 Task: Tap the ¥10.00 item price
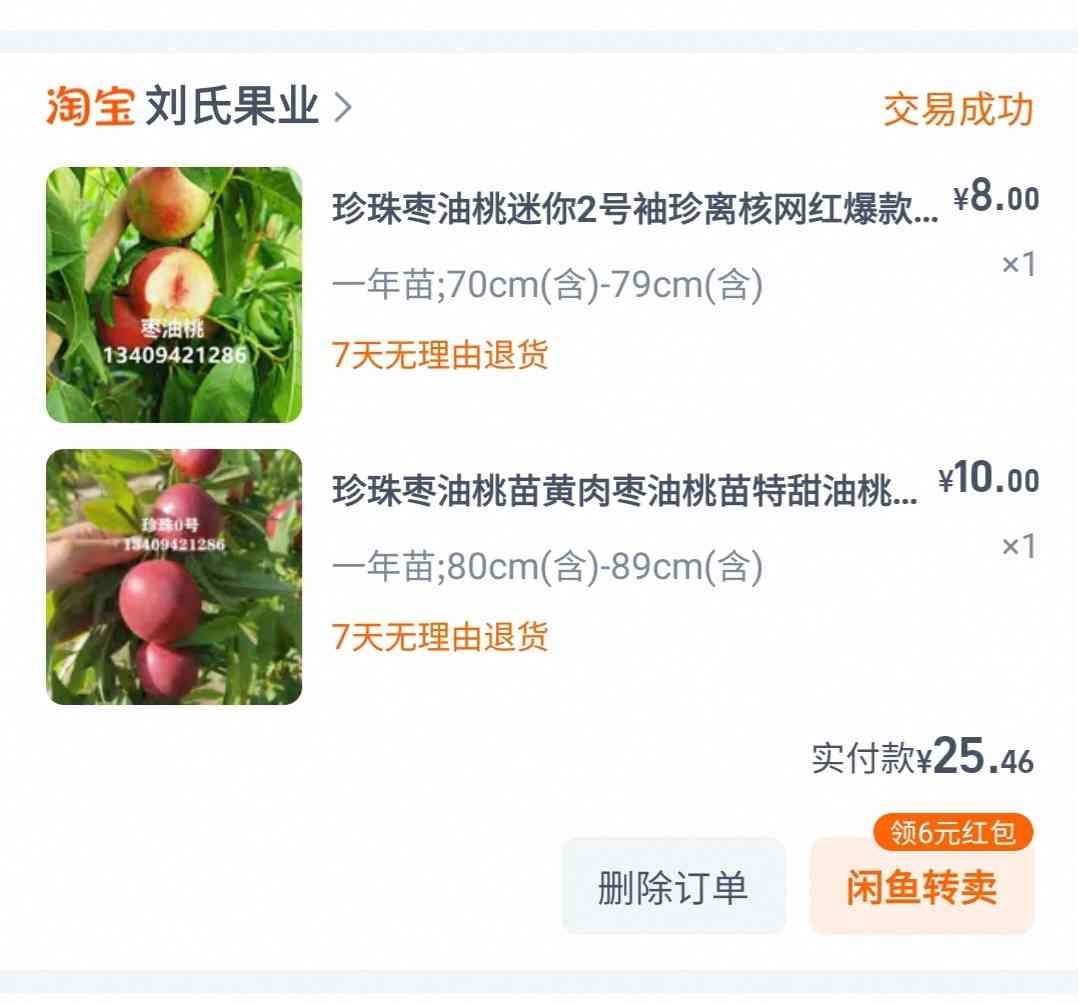tap(988, 478)
